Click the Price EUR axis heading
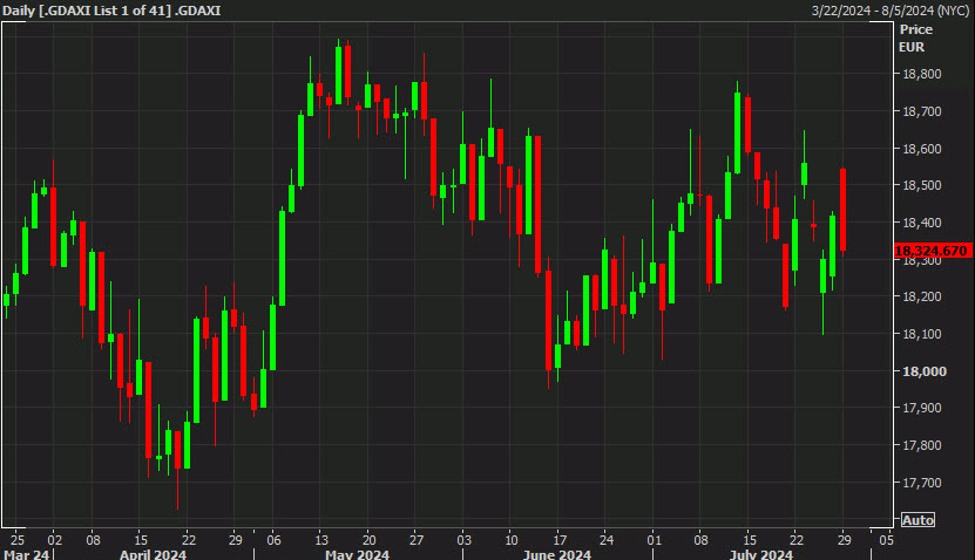This screenshot has width=975, height=560. (x=915, y=38)
